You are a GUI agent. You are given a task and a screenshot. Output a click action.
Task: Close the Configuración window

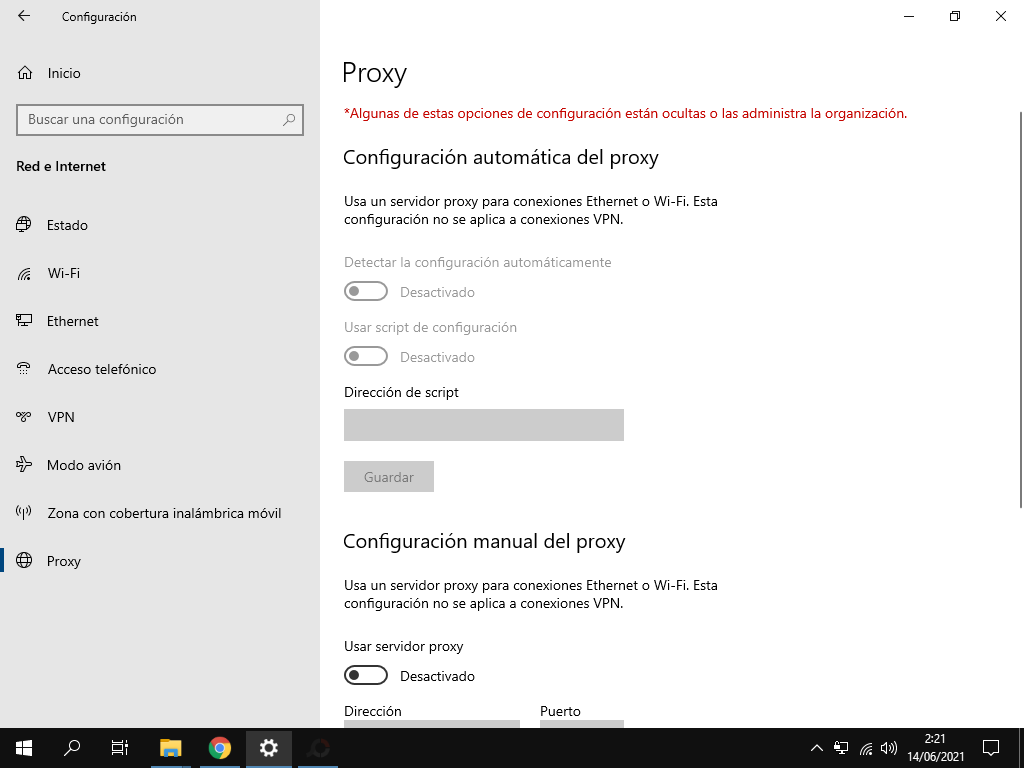pos(1000,16)
